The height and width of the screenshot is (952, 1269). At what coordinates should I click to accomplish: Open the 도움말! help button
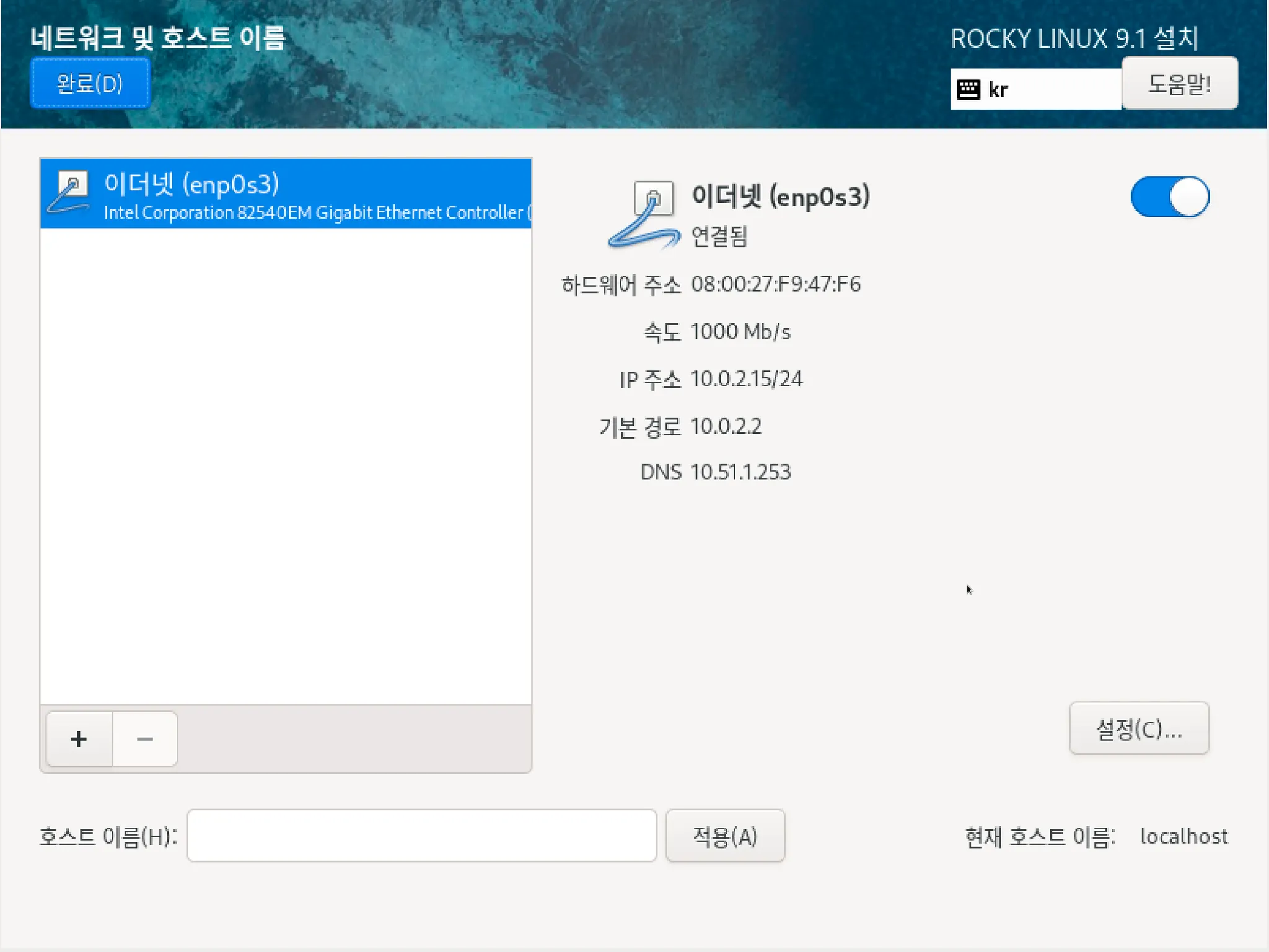tap(1179, 84)
